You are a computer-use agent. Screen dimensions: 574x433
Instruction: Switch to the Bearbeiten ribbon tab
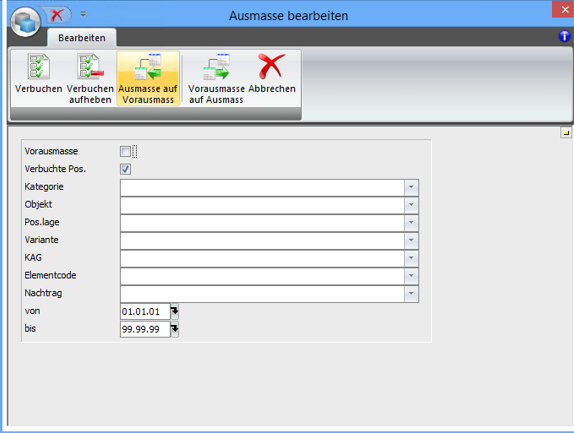click(x=82, y=38)
